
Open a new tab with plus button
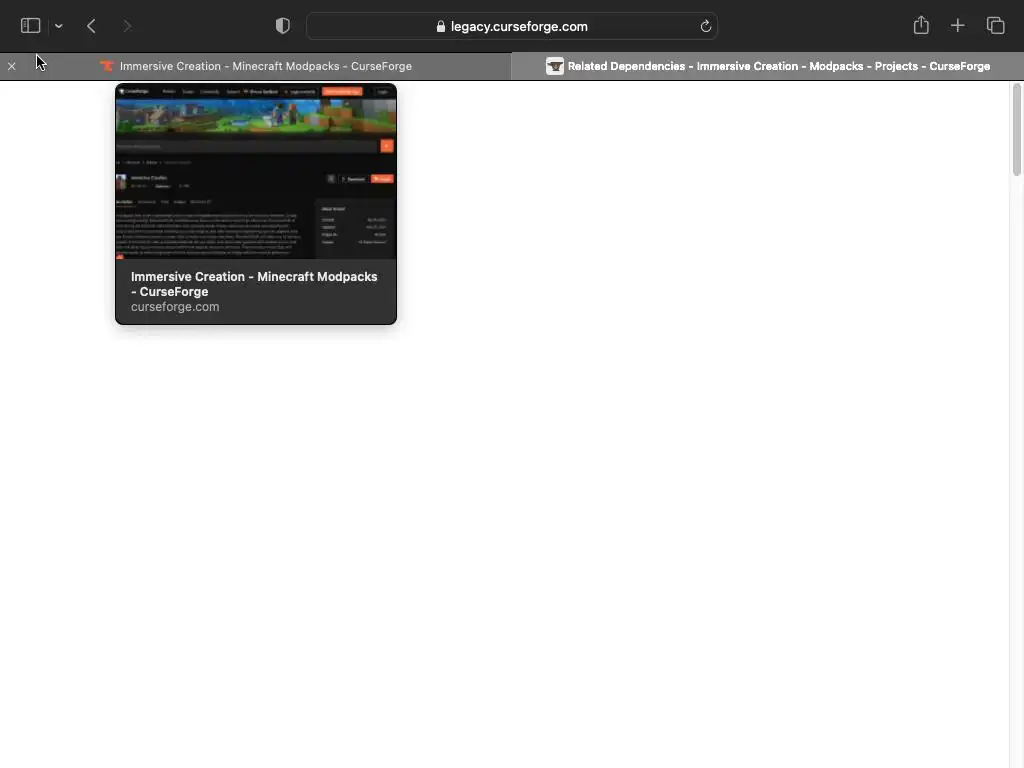[957, 26]
